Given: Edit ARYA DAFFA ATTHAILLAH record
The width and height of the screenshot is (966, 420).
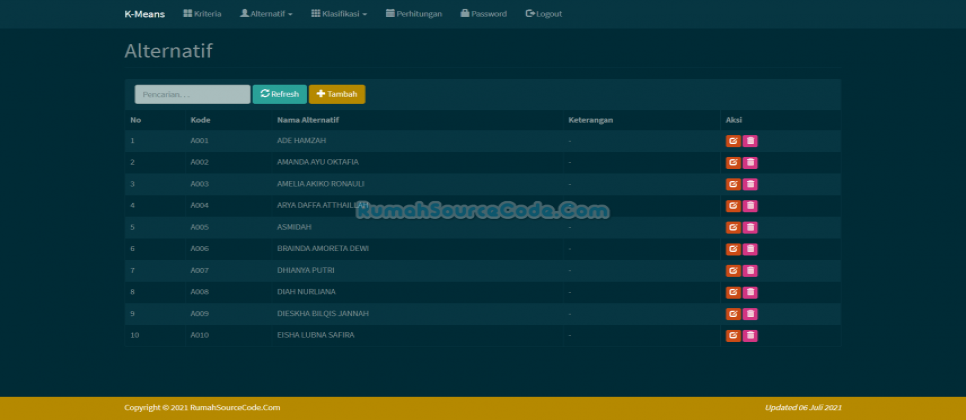Looking at the screenshot, I should (x=733, y=206).
